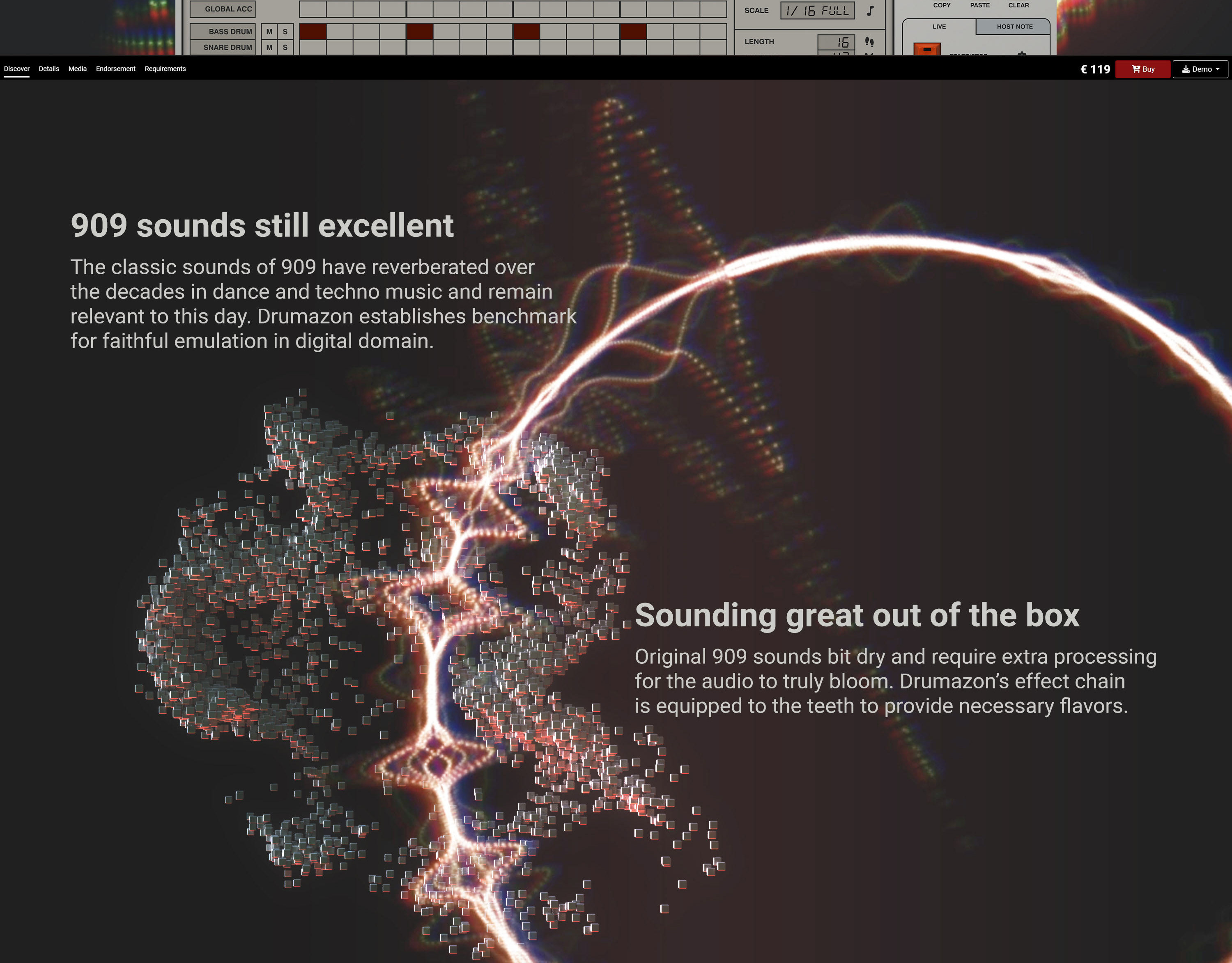The image size is (1232, 963).
Task: Click the COPY pattern button
Action: 942,5
